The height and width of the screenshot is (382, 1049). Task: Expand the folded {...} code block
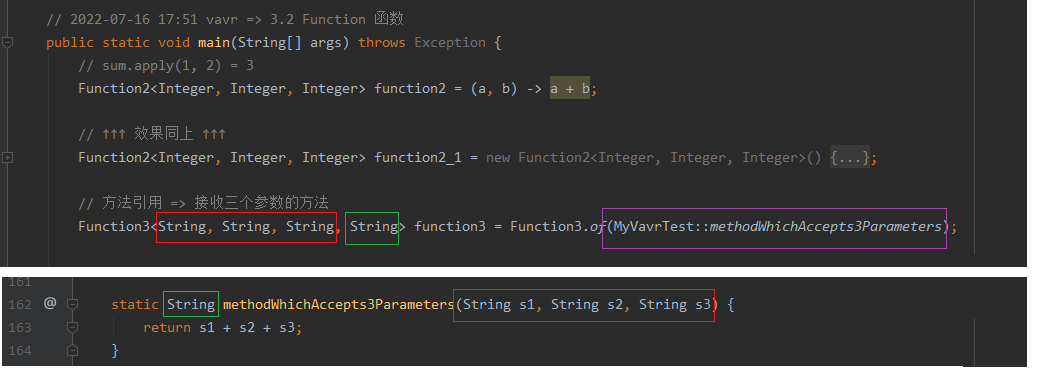coord(850,157)
